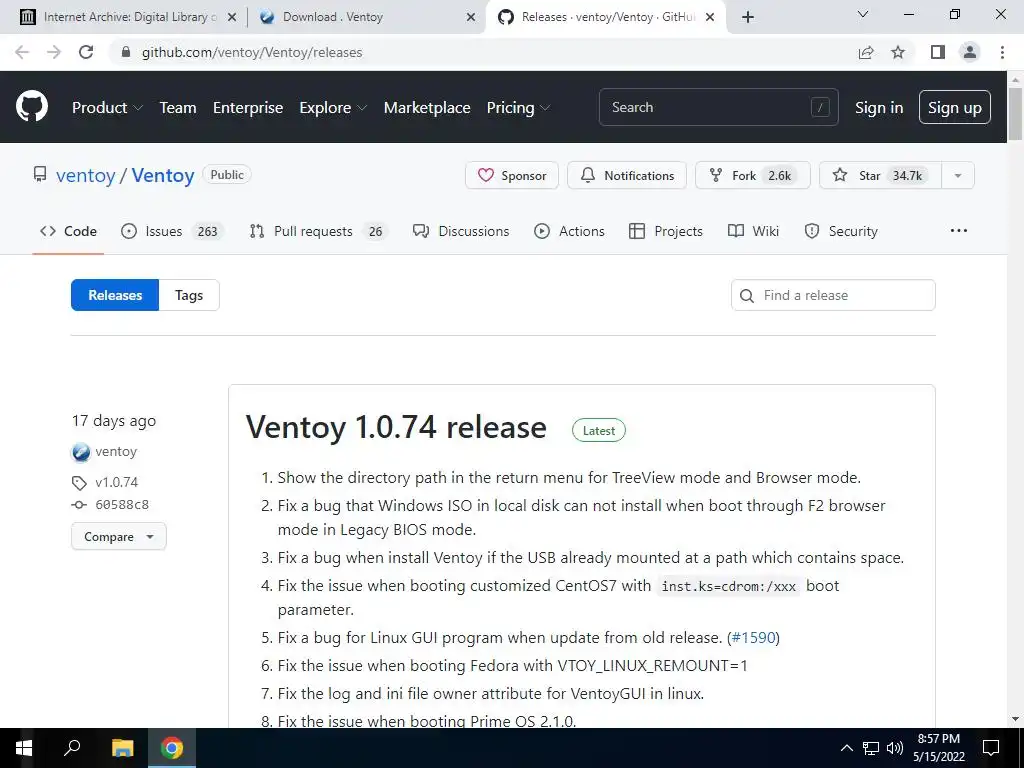This screenshot has width=1024, height=768.
Task: Open the Projects tab
Action: [665, 231]
